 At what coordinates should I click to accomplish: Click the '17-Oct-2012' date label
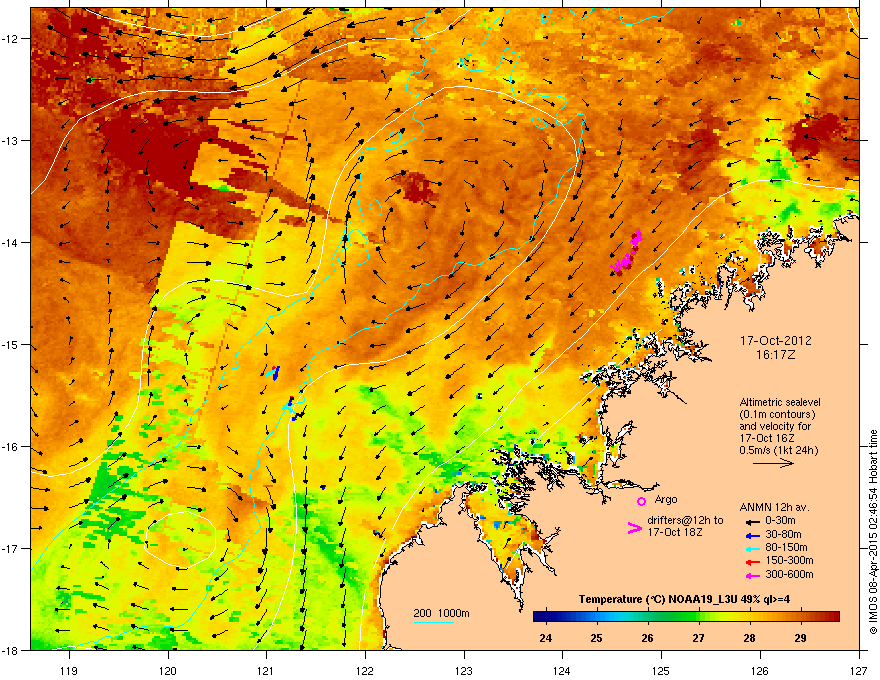tap(775, 341)
